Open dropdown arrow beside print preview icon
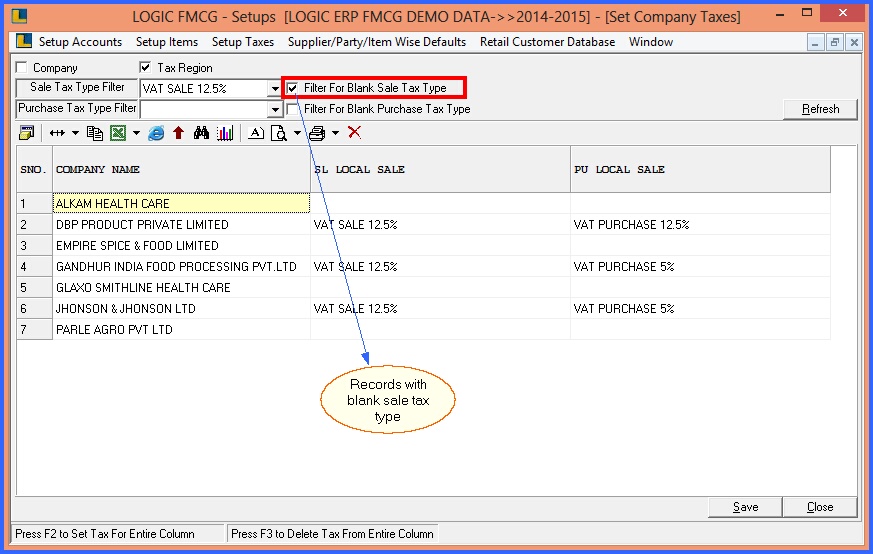This screenshot has height=554, width=873. coord(297,133)
